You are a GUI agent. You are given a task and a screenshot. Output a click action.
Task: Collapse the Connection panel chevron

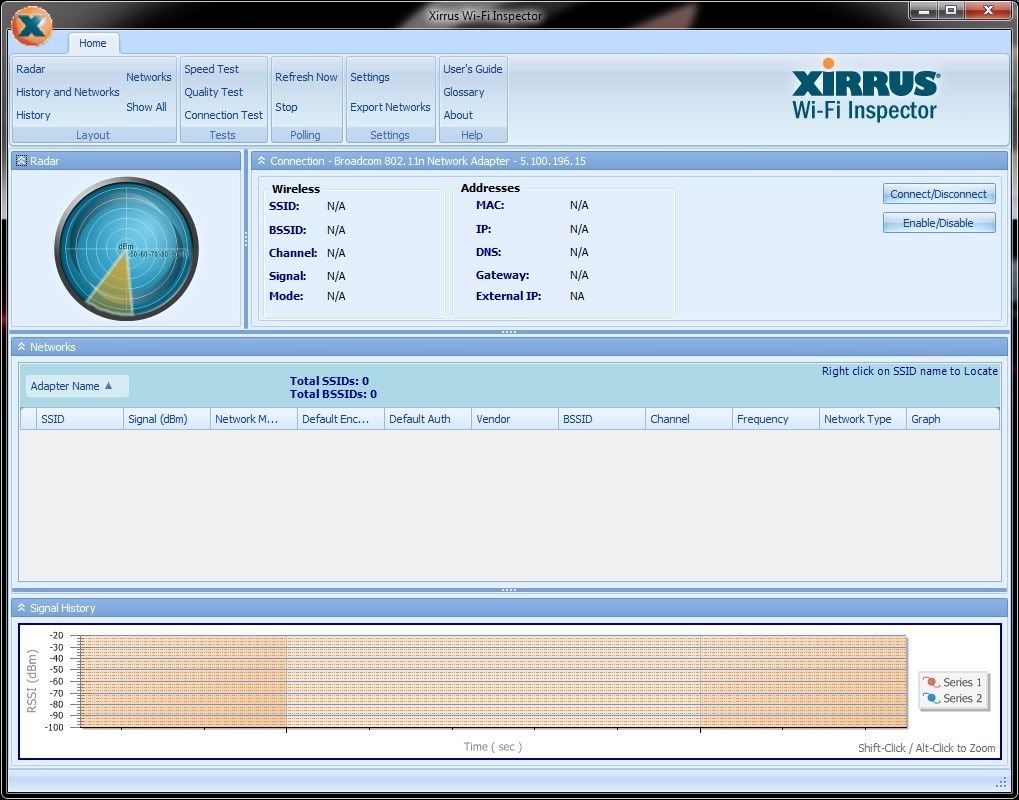pyautogui.click(x=261, y=161)
